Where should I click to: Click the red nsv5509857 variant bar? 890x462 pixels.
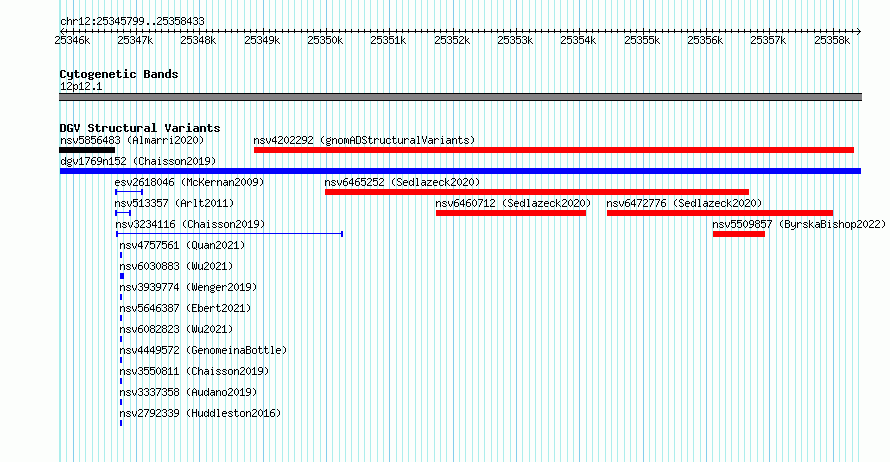[x=739, y=234]
